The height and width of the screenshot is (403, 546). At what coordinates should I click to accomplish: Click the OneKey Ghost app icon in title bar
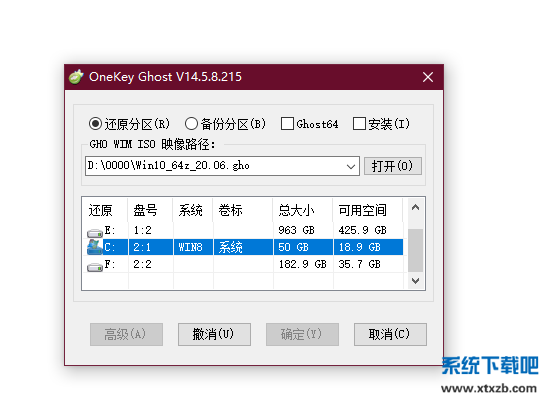tap(76, 77)
